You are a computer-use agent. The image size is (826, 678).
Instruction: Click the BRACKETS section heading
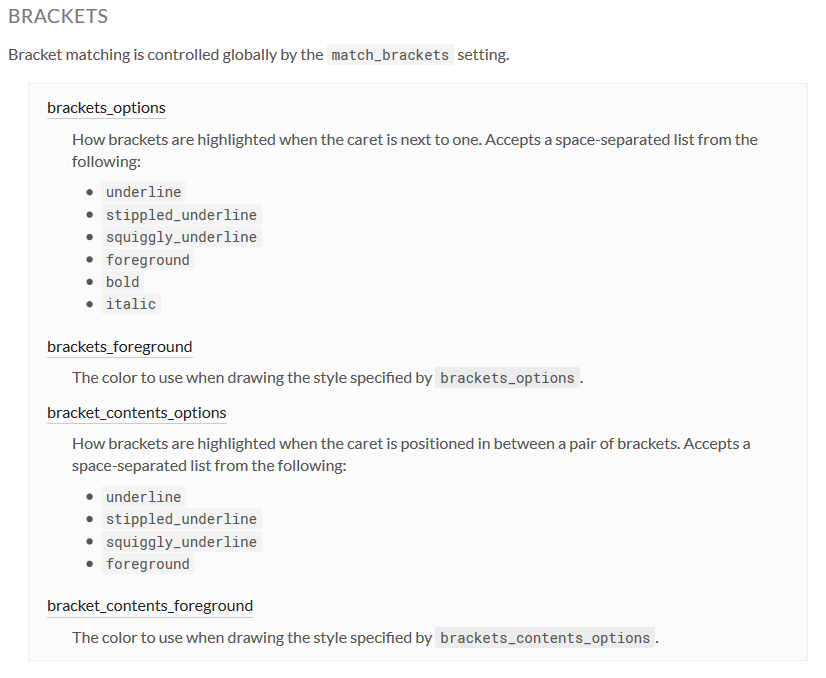[x=58, y=17]
